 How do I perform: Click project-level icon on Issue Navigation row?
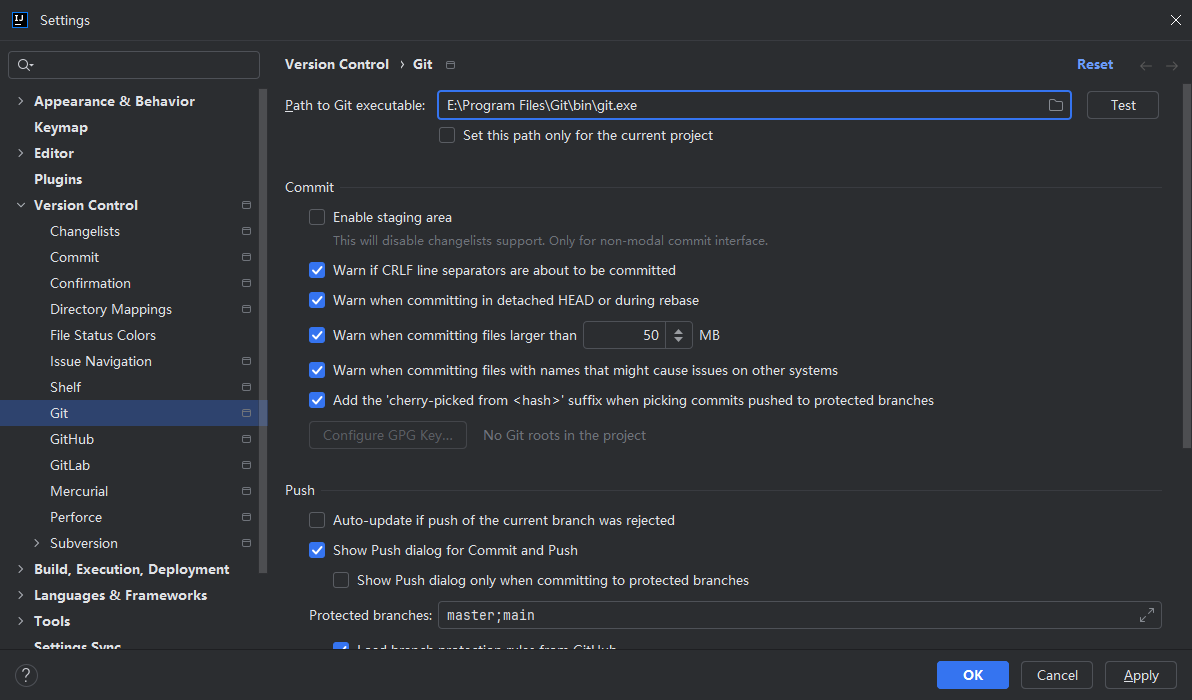246,361
